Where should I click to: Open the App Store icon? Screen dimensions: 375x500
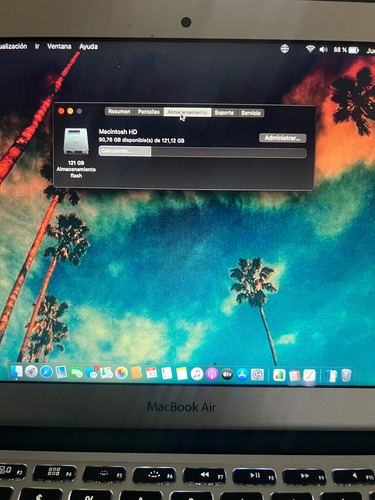tap(242, 375)
